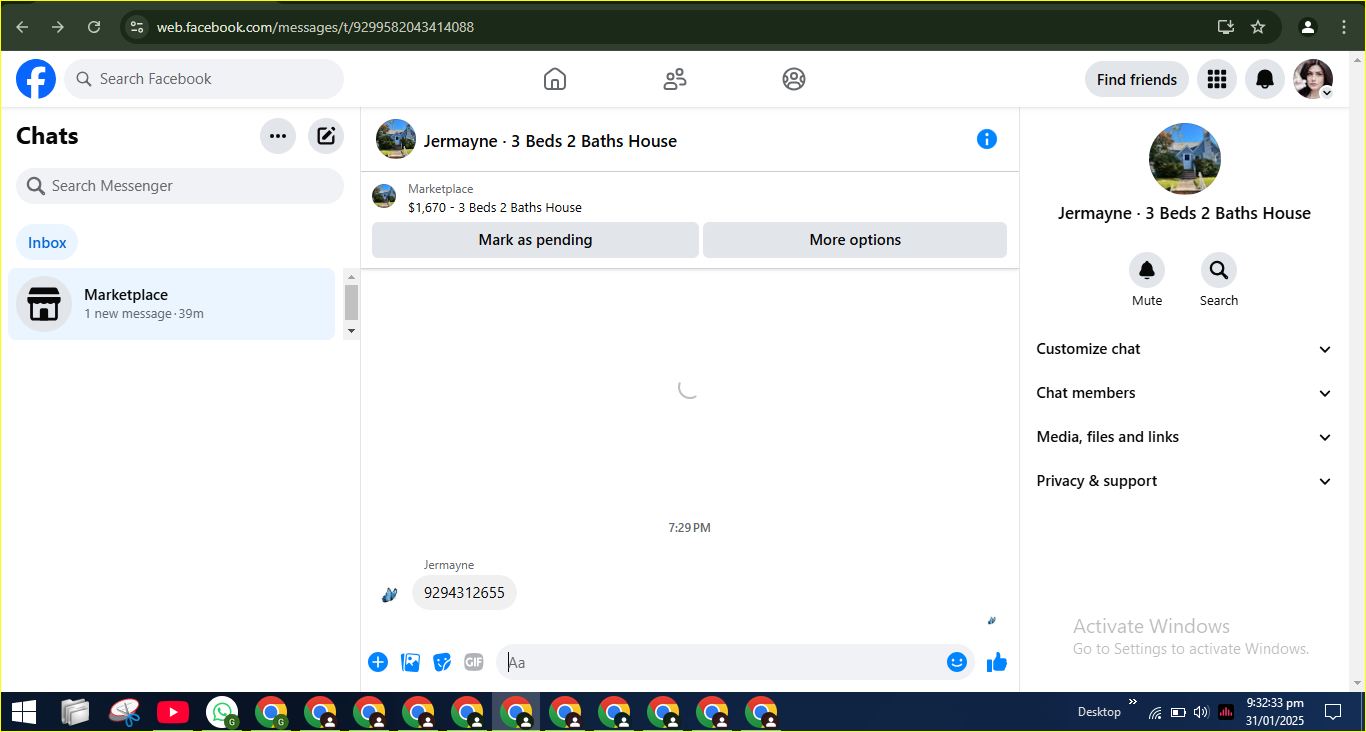This screenshot has width=1366, height=732.
Task: Open conversation information icon
Action: (x=987, y=140)
